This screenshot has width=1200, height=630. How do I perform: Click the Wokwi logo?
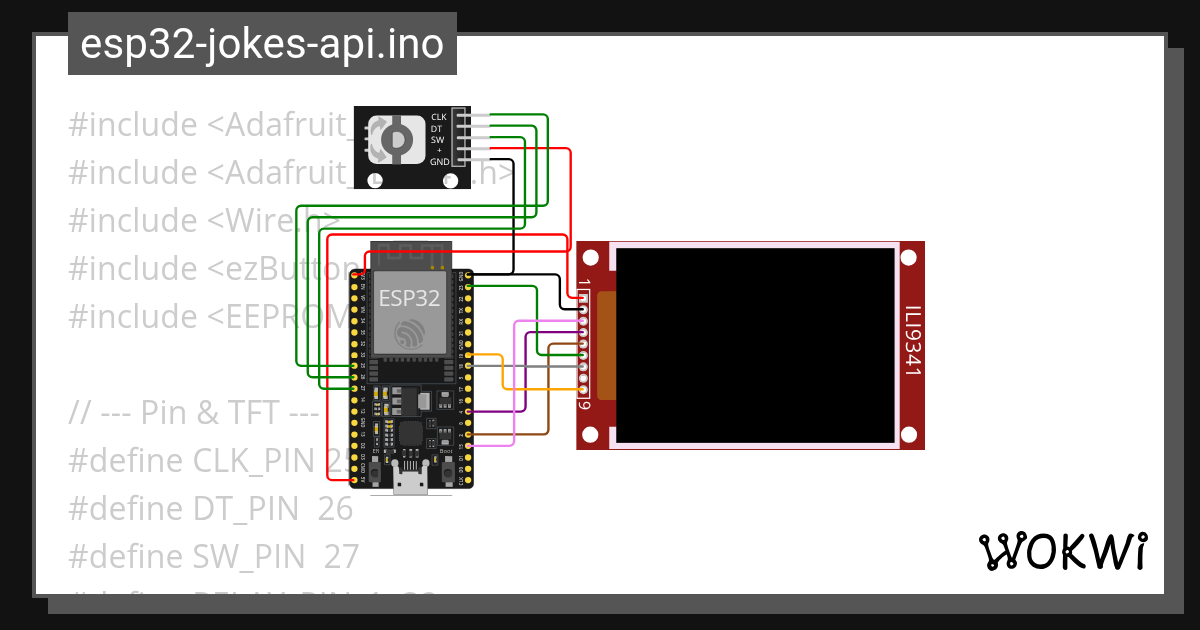coord(1065,550)
